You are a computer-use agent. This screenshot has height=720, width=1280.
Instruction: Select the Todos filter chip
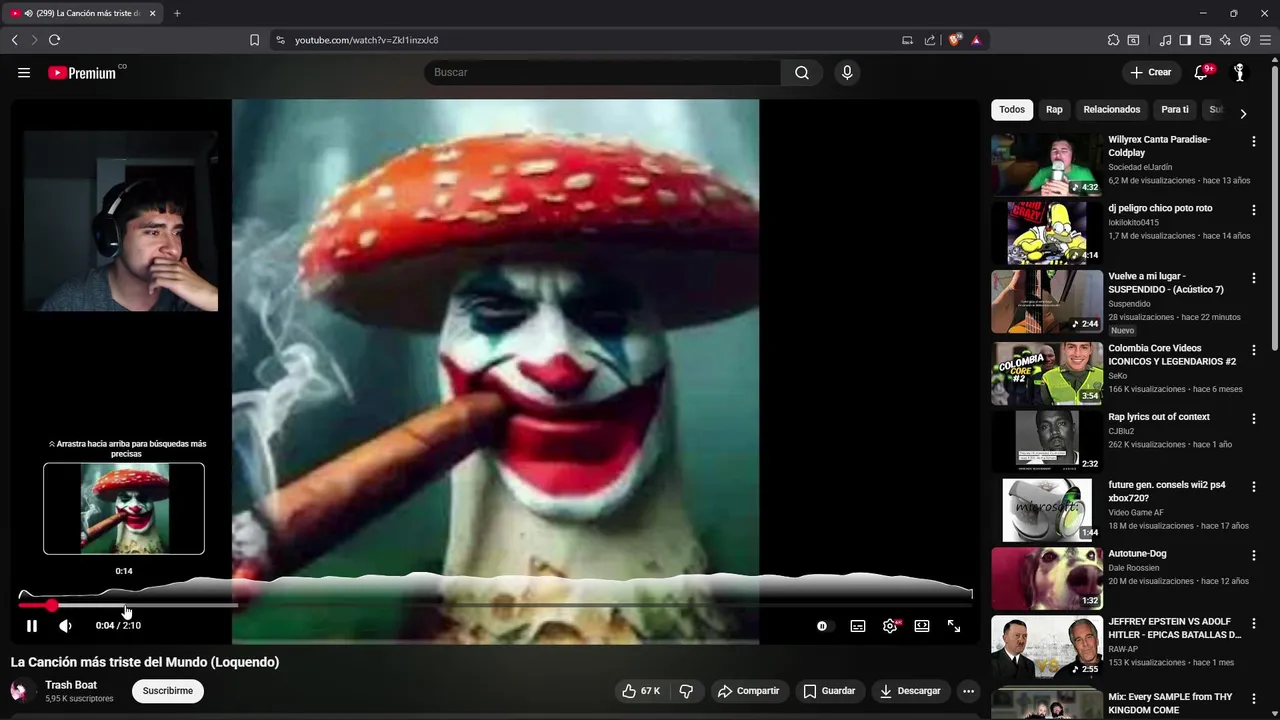pos(1012,109)
